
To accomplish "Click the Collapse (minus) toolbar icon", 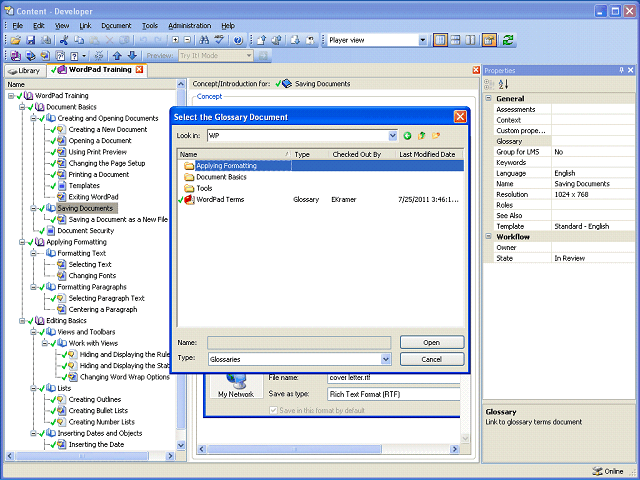I will [x=187, y=40].
